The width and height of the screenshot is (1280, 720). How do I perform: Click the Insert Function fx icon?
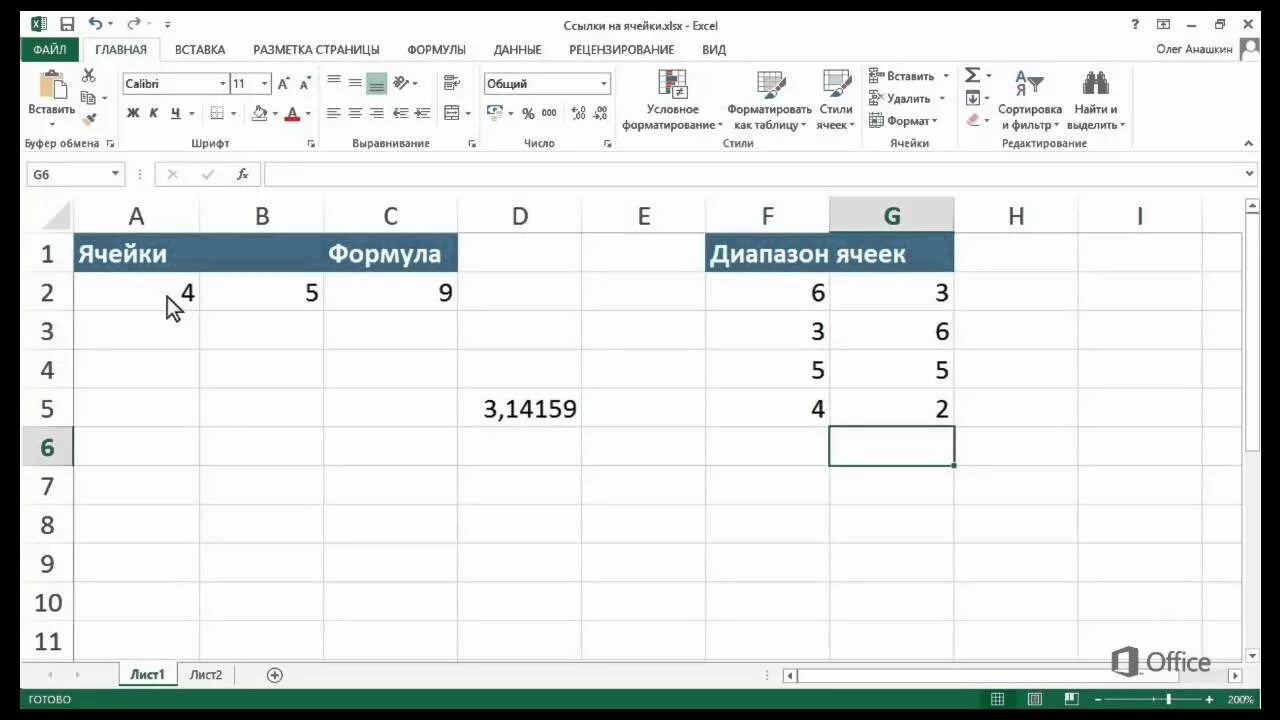pos(242,174)
